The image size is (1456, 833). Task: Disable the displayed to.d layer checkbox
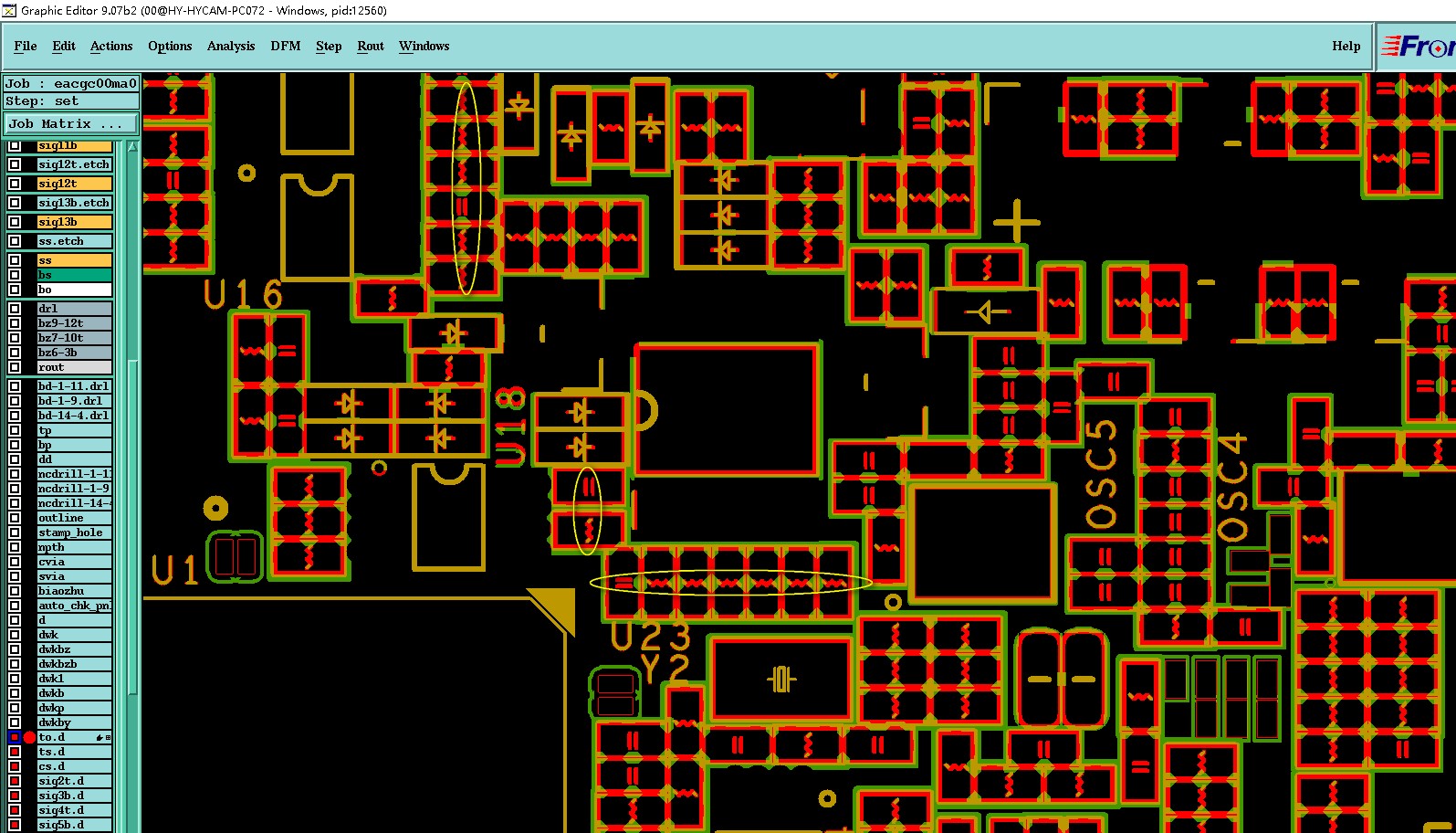tap(15, 737)
